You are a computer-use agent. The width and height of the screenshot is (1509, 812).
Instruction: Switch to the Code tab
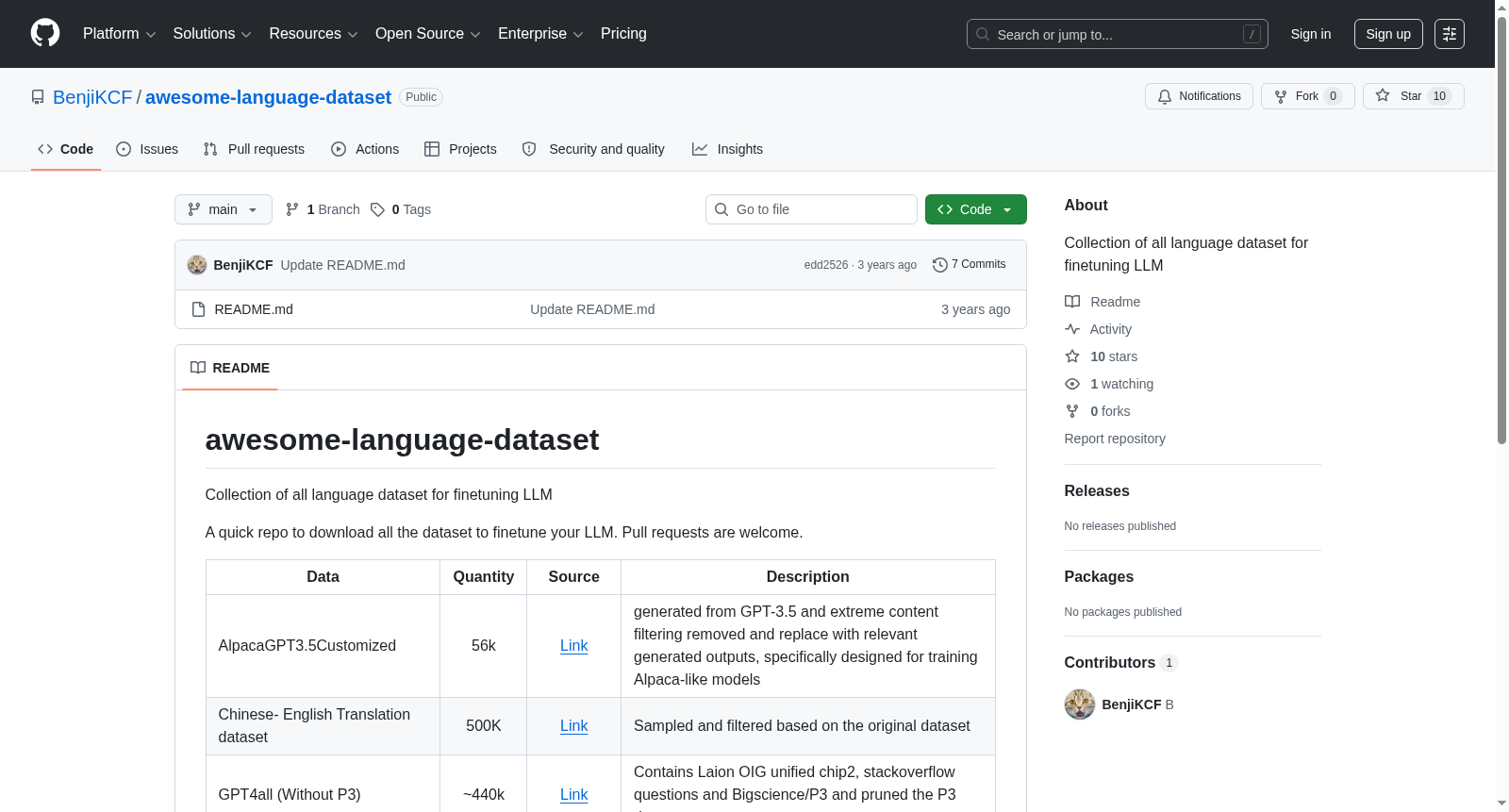[x=66, y=149]
